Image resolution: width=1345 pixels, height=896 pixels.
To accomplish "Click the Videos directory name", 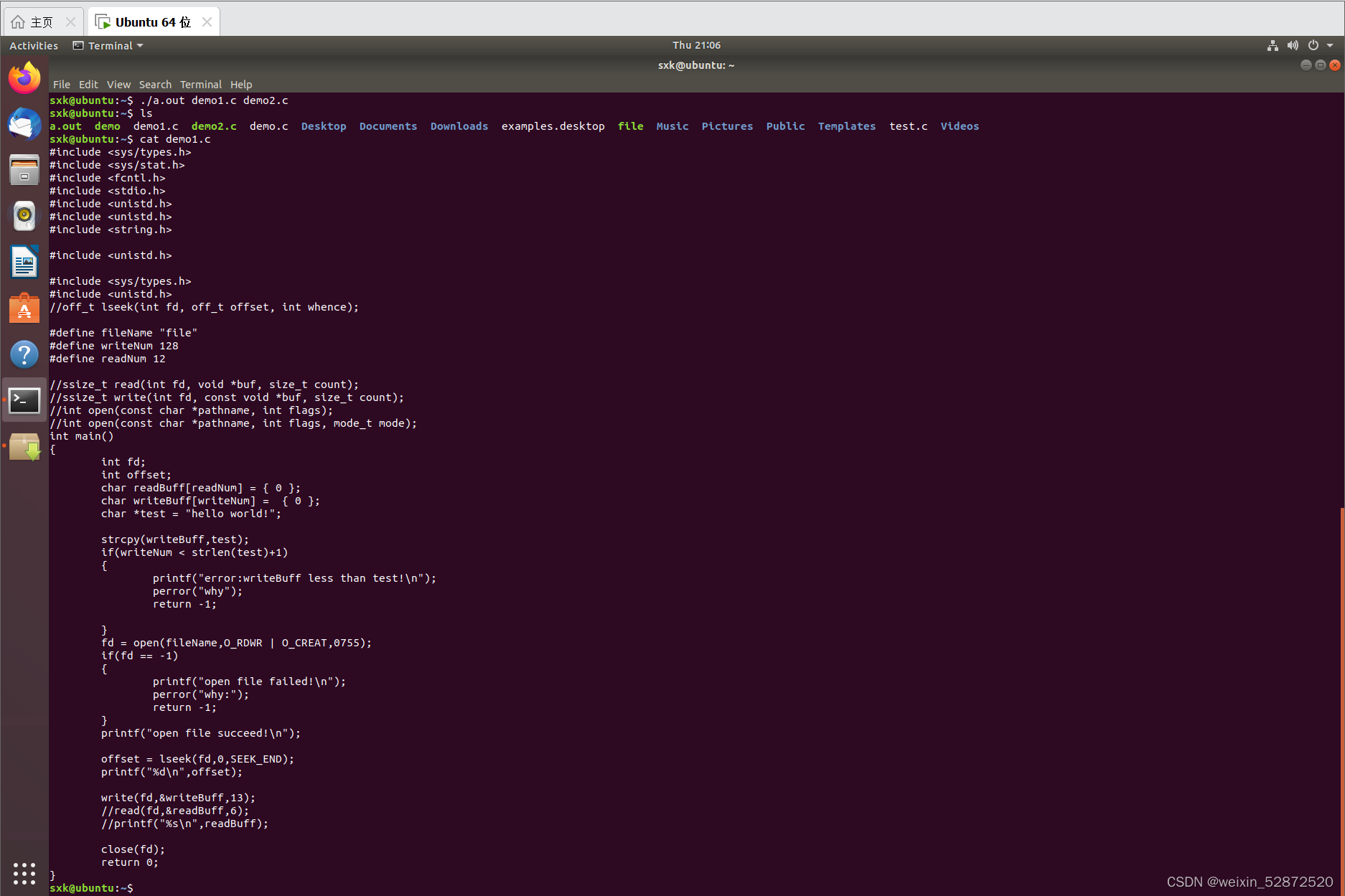I will pyautogui.click(x=960, y=126).
